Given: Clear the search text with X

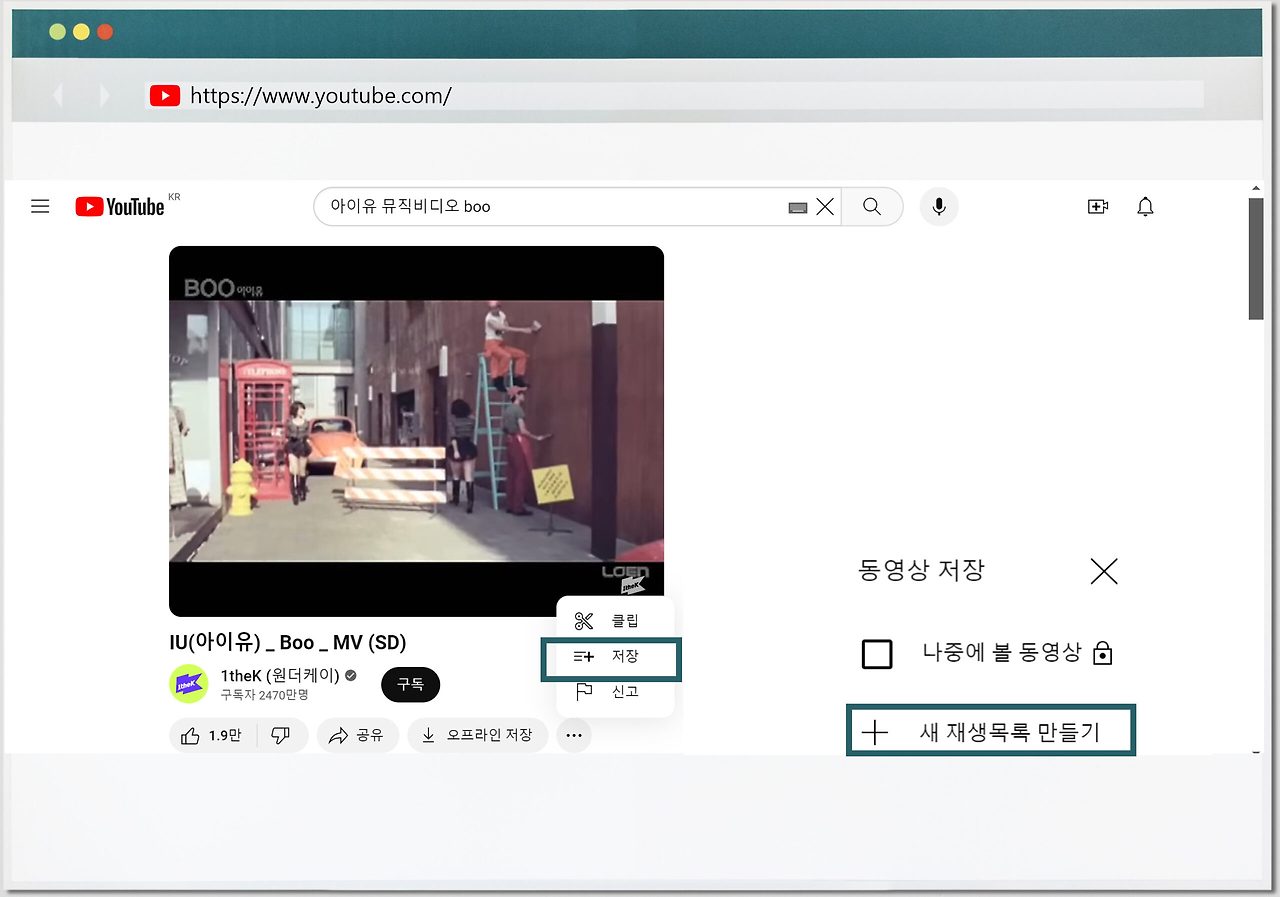Looking at the screenshot, I should (x=825, y=207).
